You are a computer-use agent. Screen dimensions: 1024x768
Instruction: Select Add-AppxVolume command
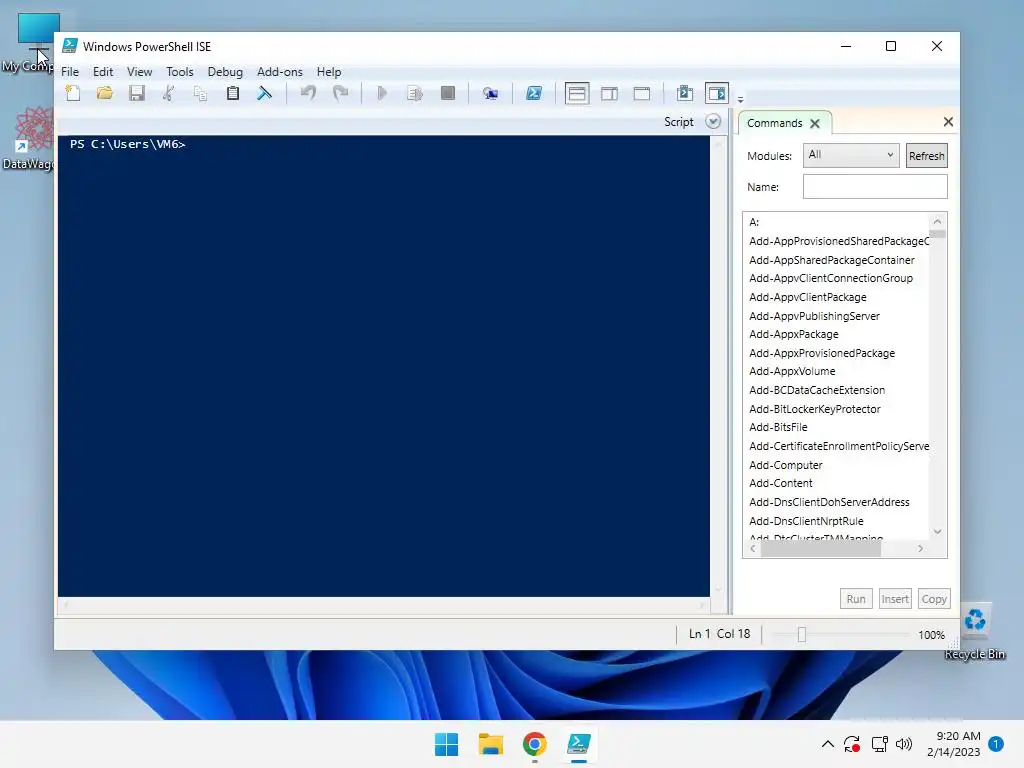tap(792, 371)
